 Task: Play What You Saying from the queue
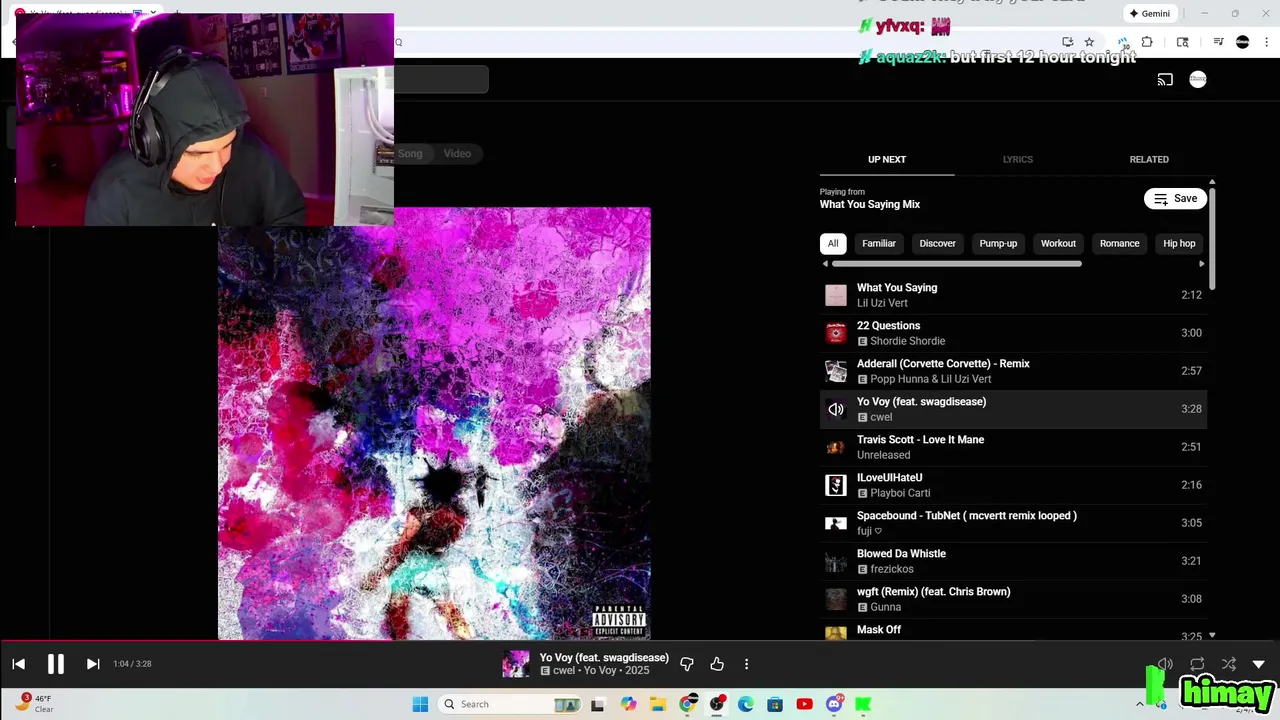pos(1013,295)
